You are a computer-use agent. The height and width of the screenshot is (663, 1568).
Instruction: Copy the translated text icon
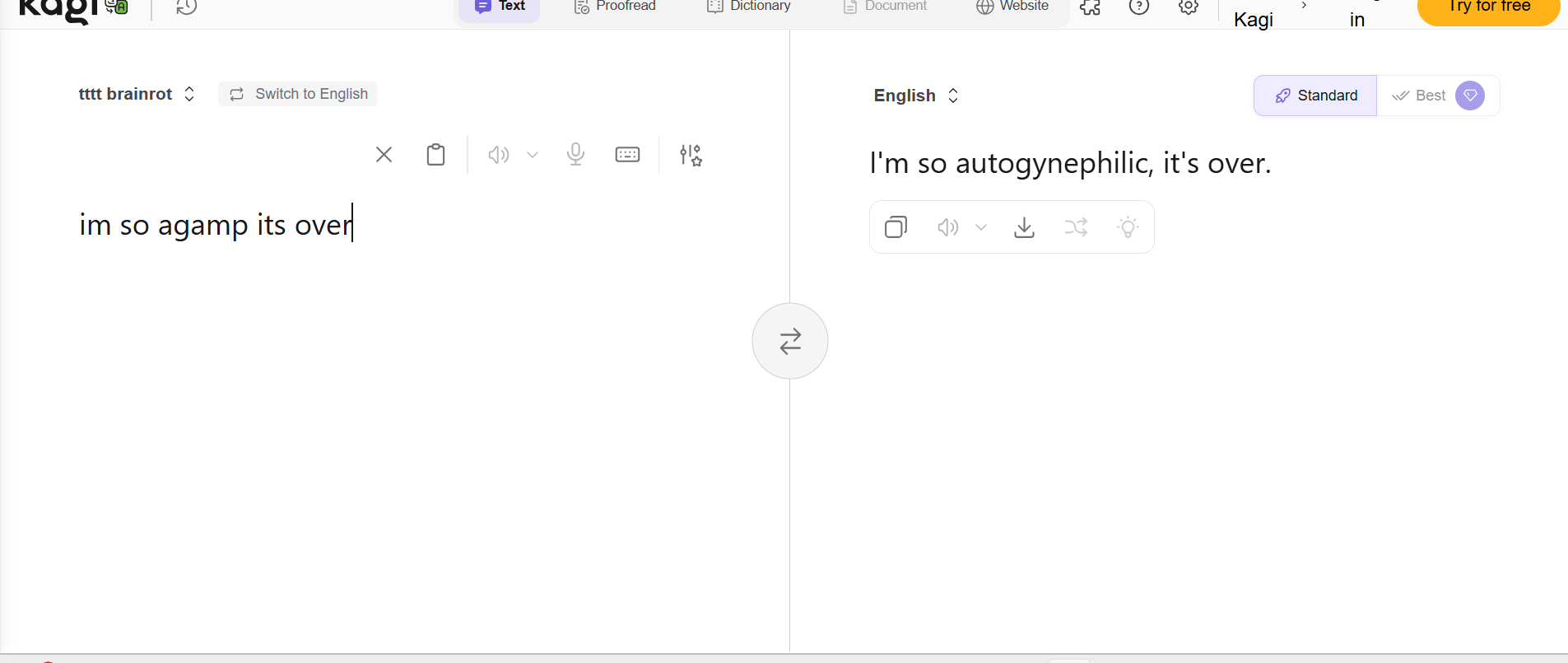896,226
